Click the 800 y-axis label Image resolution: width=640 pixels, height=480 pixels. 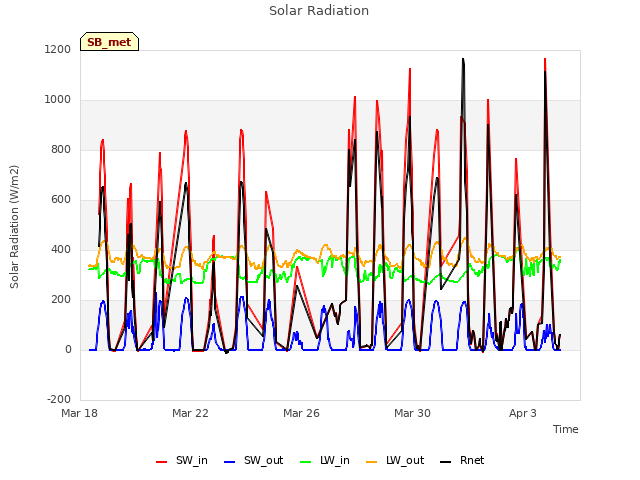click(61, 150)
